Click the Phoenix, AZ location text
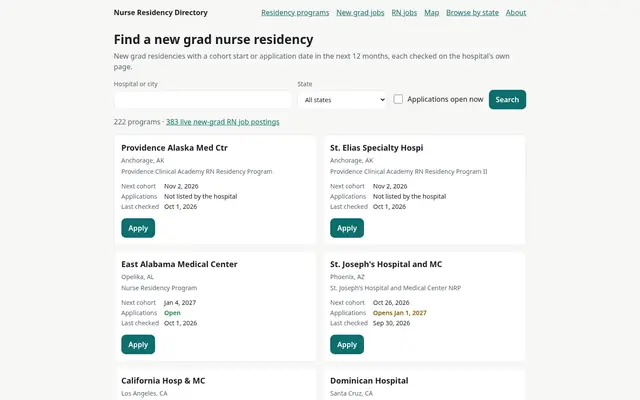The height and width of the screenshot is (400, 640). (x=347, y=277)
